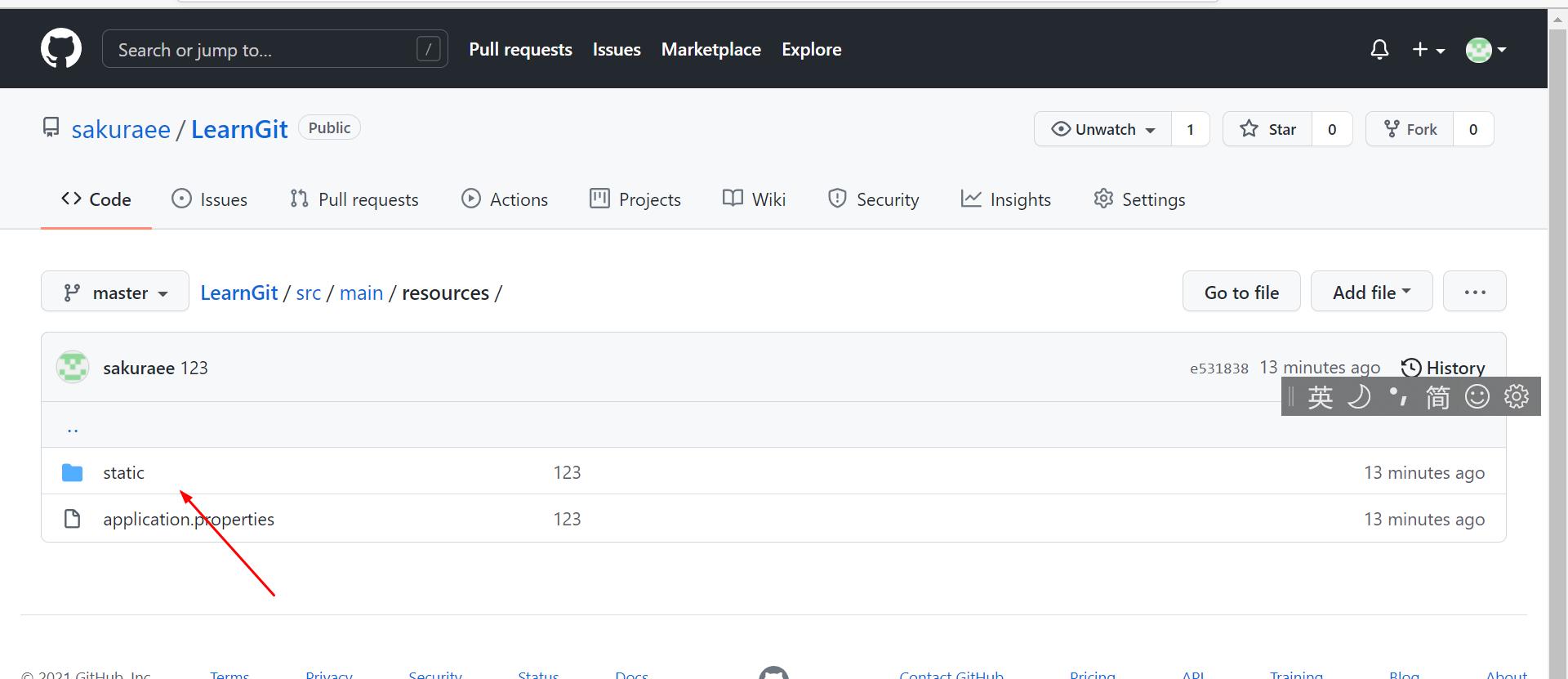The height and width of the screenshot is (679, 1568).
Task: Click the Go to file button
Action: coord(1241,292)
